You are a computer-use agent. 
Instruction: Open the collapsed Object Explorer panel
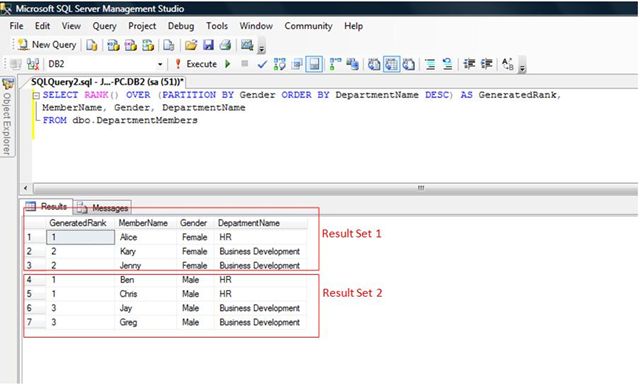point(7,116)
